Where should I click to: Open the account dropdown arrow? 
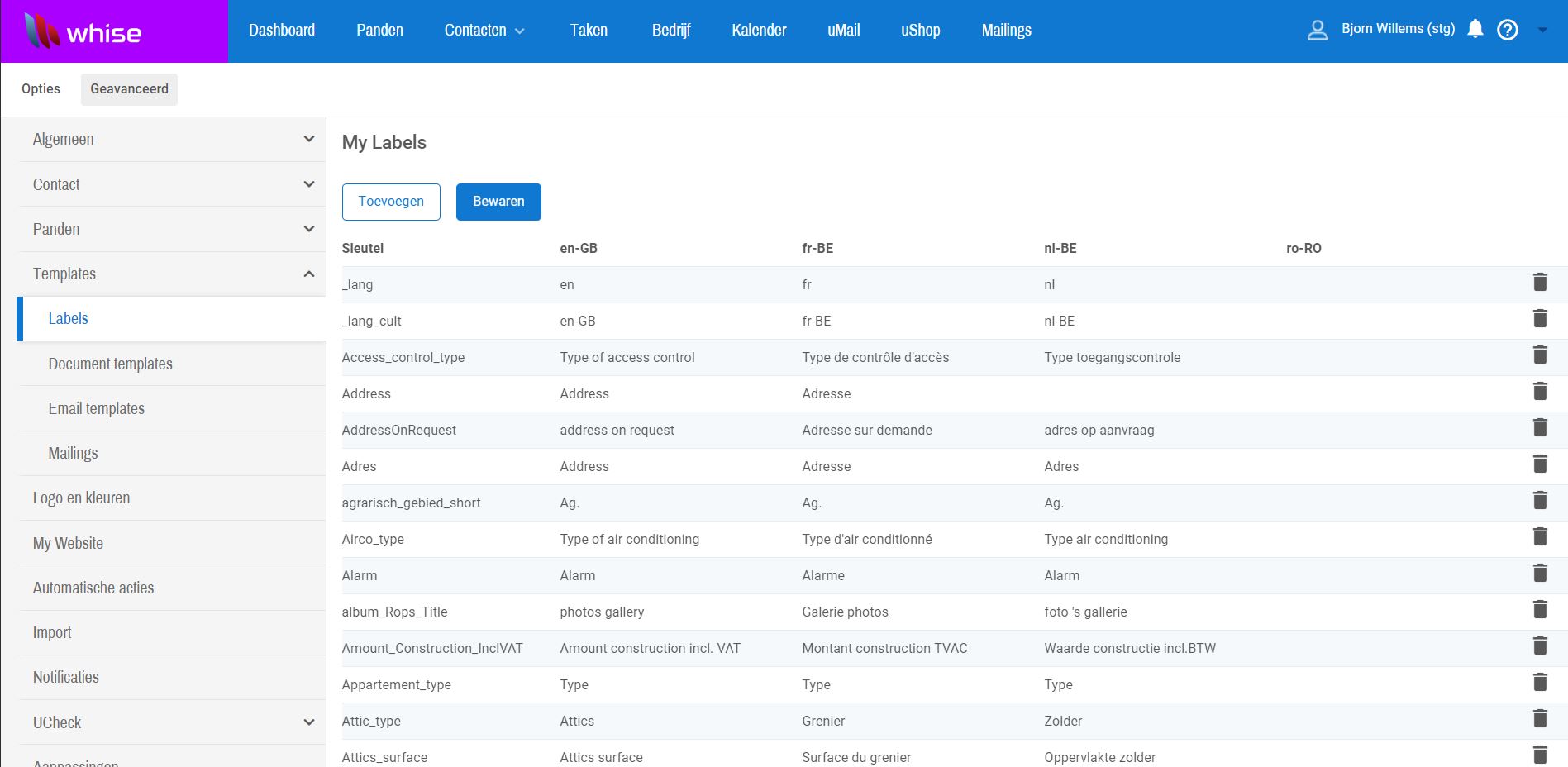[1542, 31]
